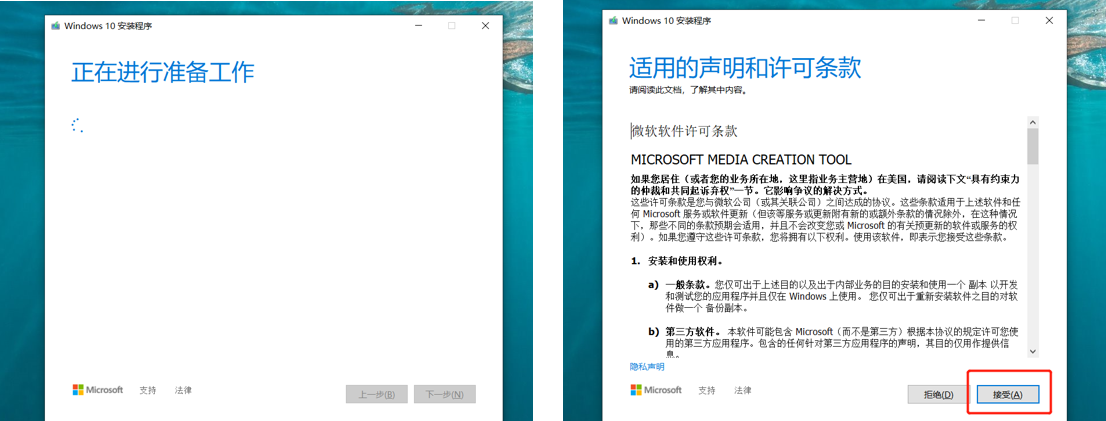The image size is (1106, 421).
Task: Open the privacy statement (隐私声明) link
Action: coord(647,367)
